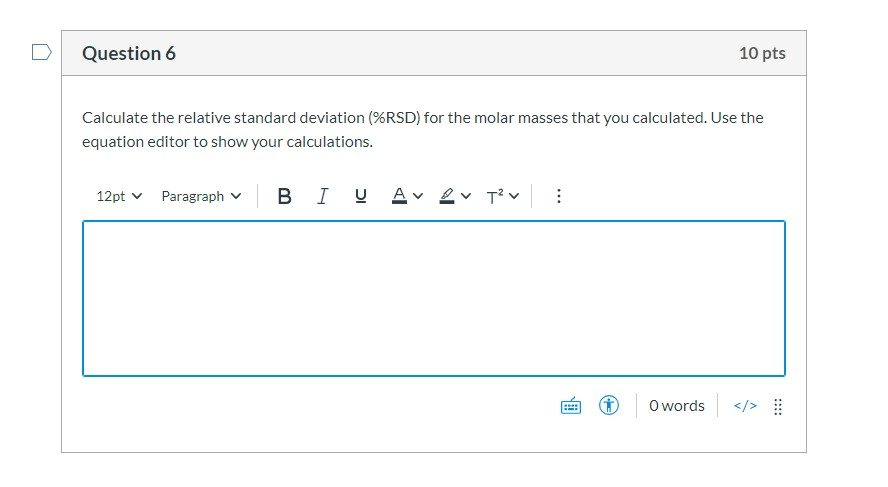The height and width of the screenshot is (487, 888).
Task: Open the superscript/subscript dropdown arrow
Action: click(x=514, y=196)
